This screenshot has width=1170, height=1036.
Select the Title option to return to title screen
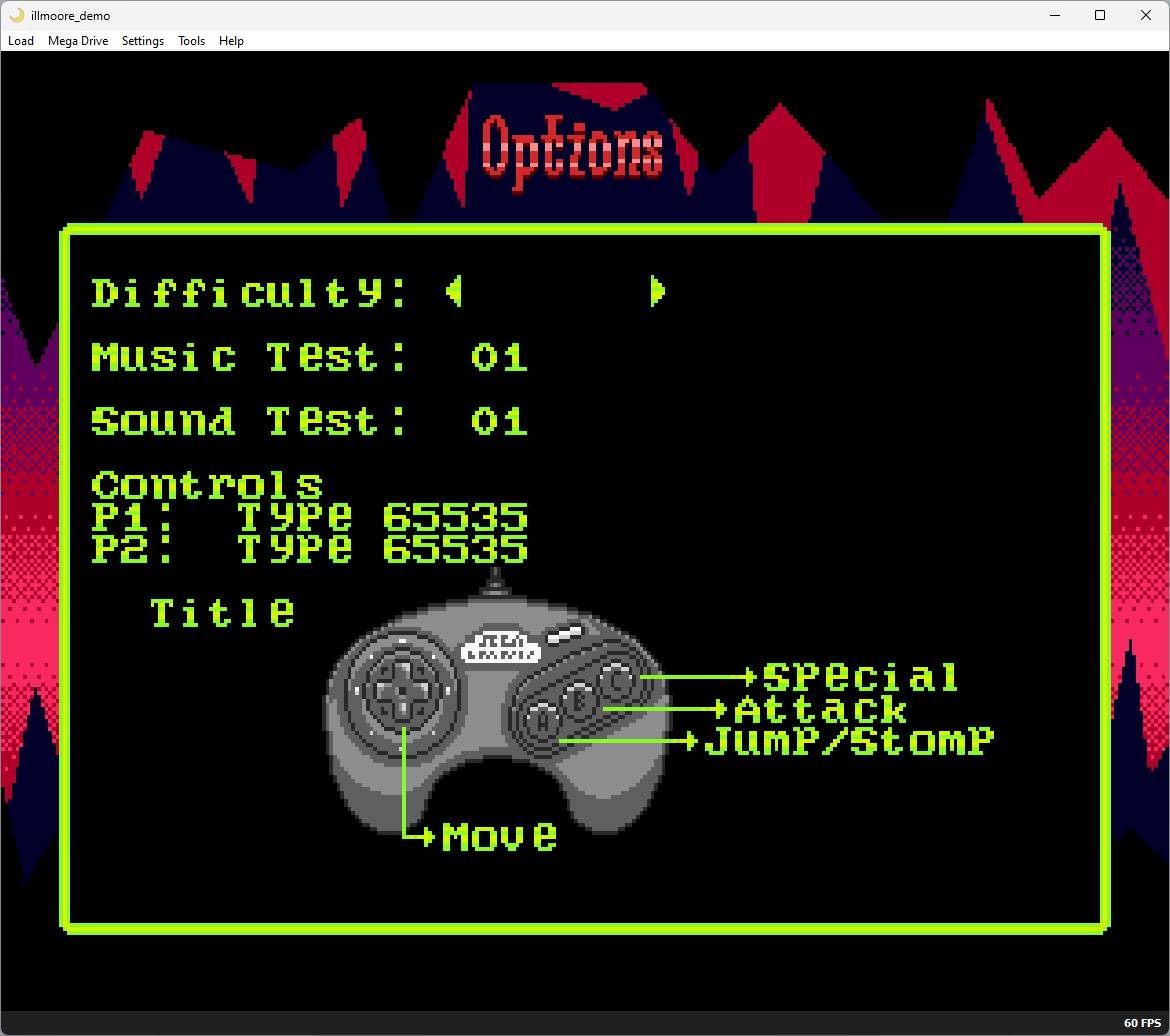tap(222, 613)
